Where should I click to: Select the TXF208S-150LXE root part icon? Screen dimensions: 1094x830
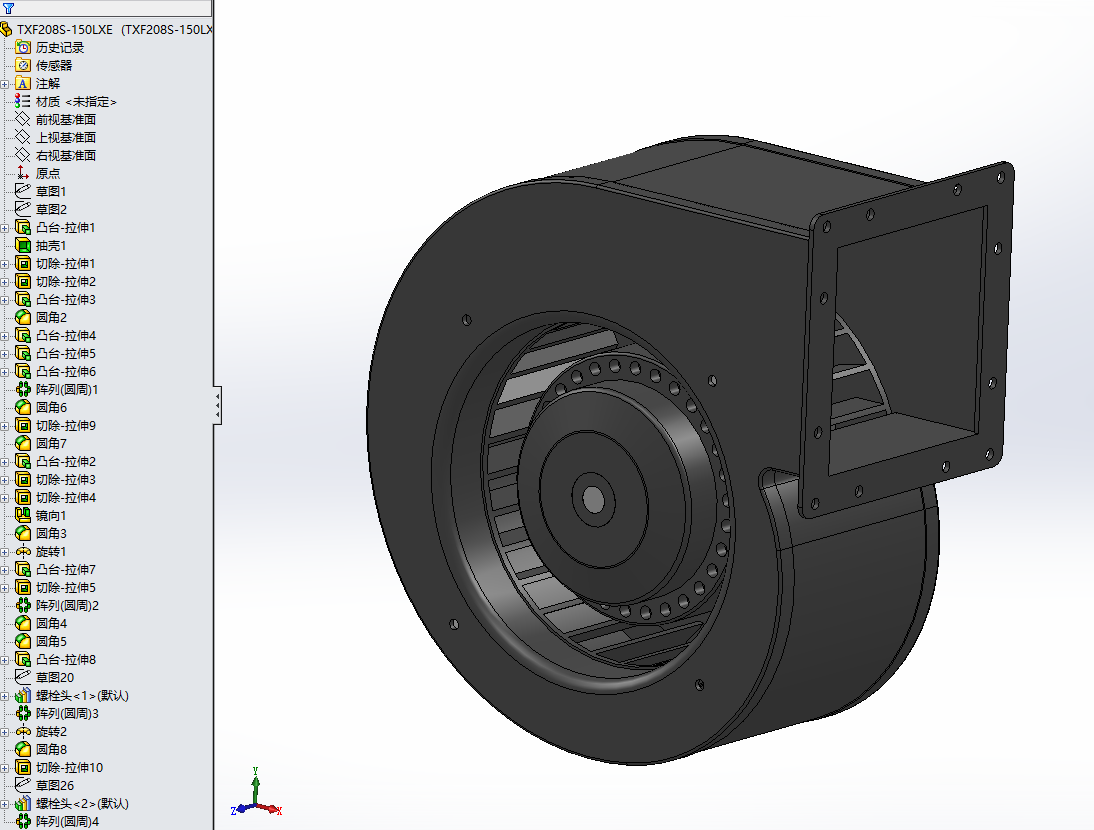tap(6, 29)
